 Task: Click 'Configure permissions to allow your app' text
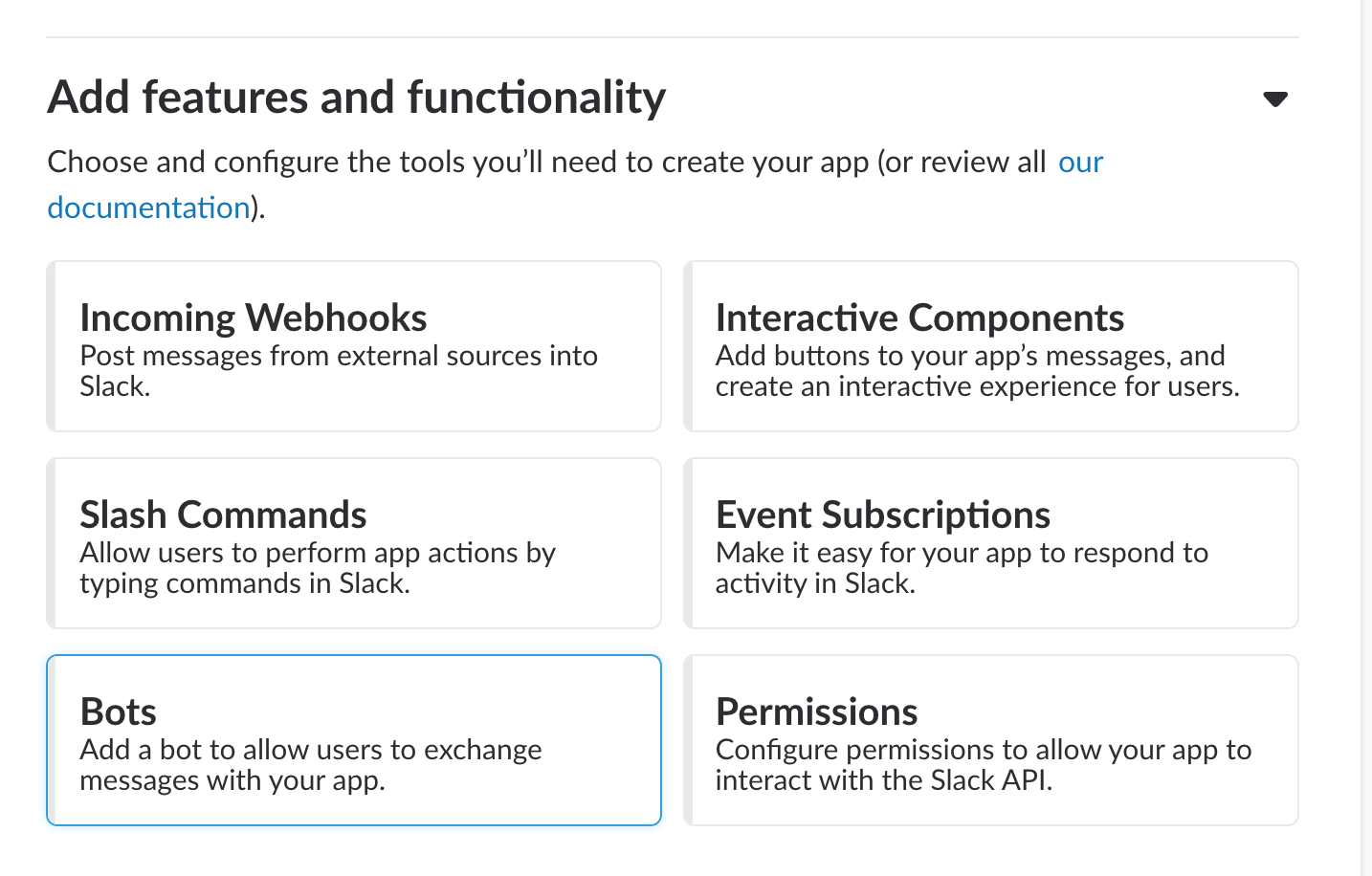click(x=983, y=751)
